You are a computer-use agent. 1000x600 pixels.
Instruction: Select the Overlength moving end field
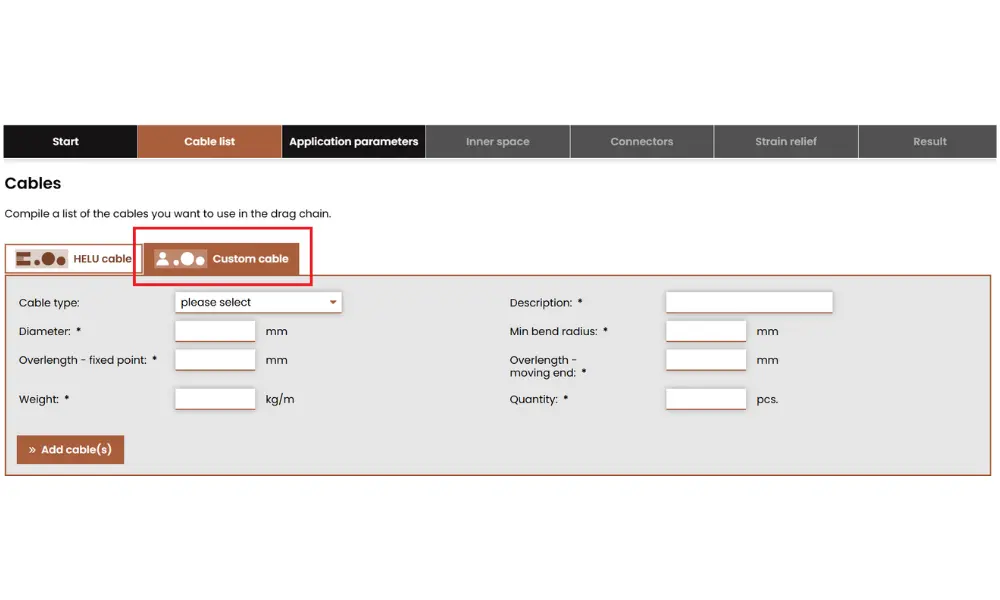pyautogui.click(x=706, y=360)
